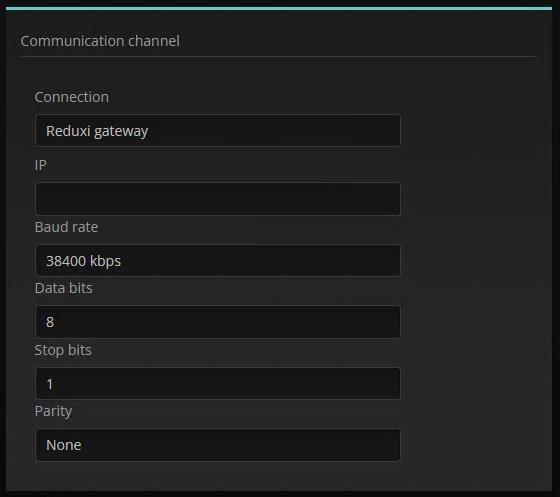Open the Stop bits selector
Image resolution: width=560 pixels, height=497 pixels.
[218, 383]
